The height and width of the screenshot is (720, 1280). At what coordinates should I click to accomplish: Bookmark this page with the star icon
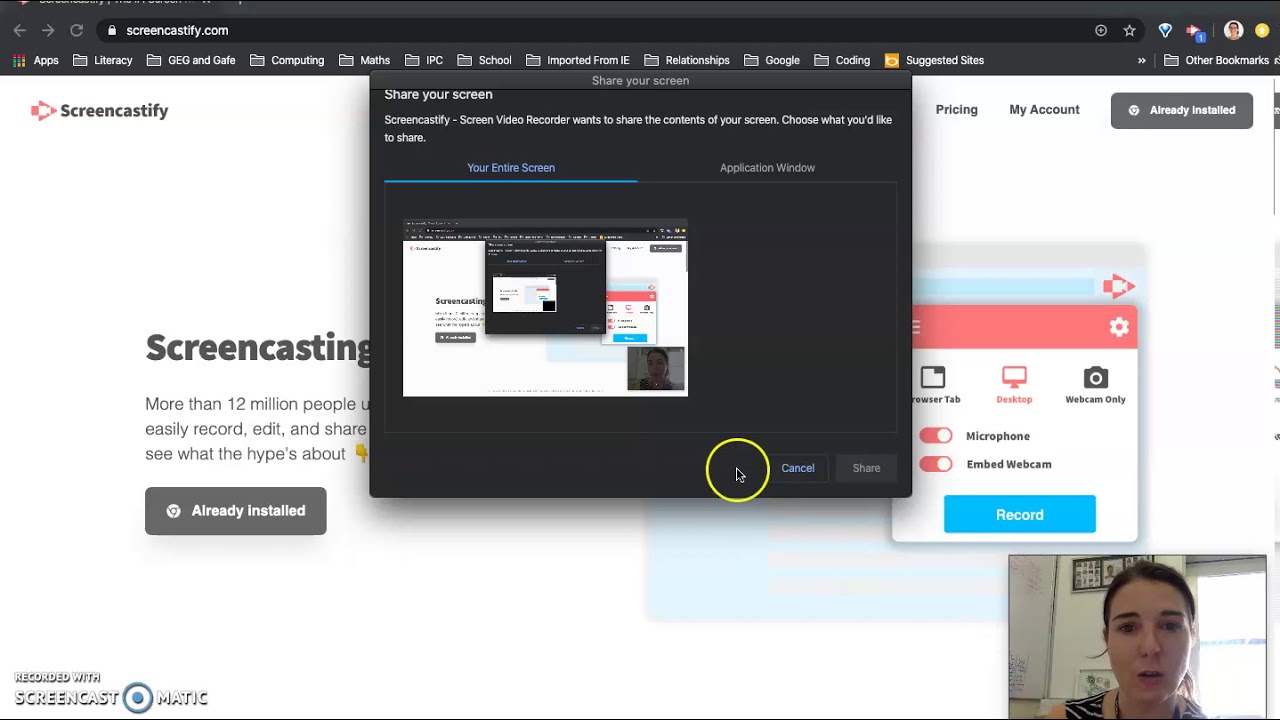point(1129,30)
